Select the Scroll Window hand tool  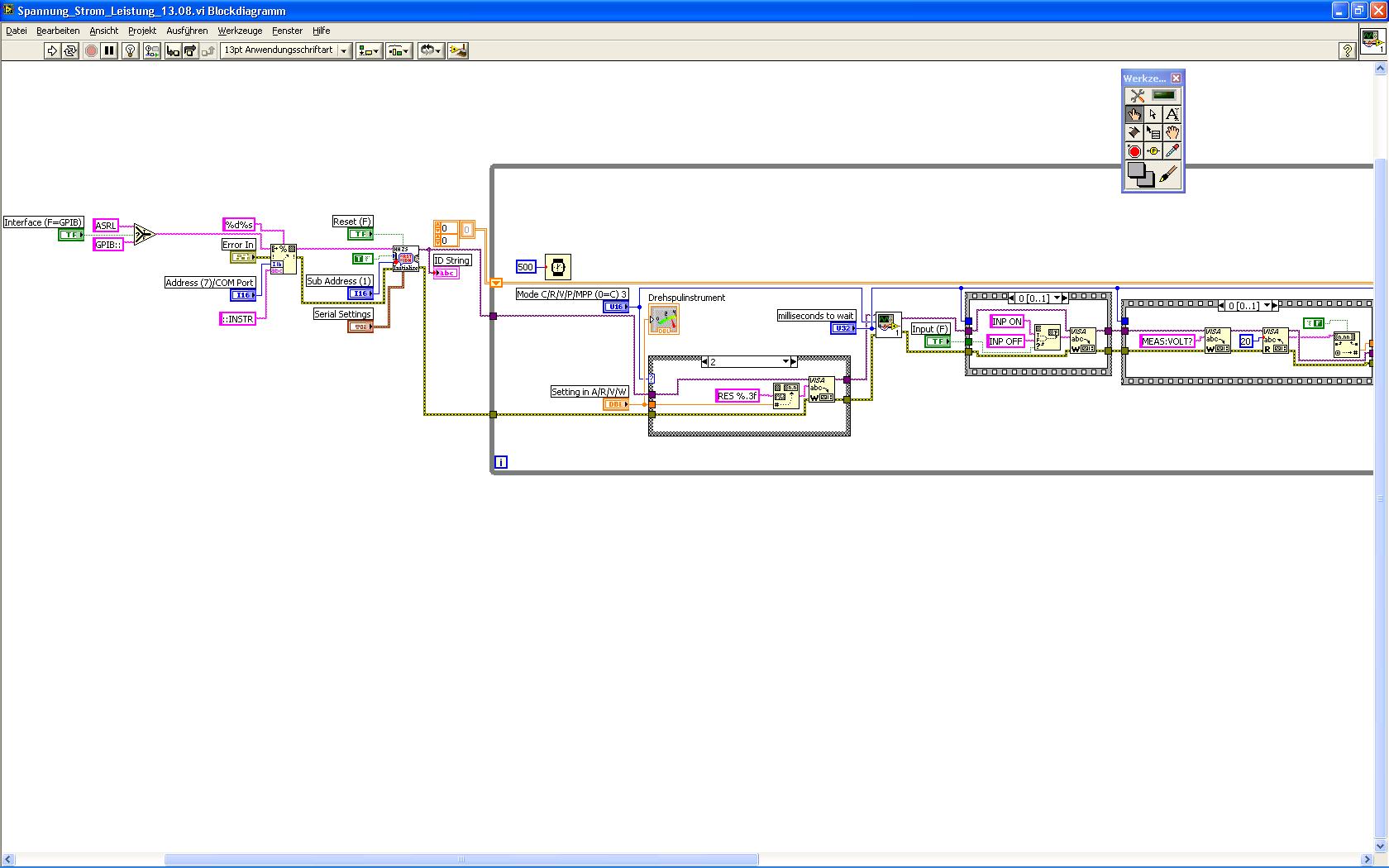pyautogui.click(x=1172, y=132)
